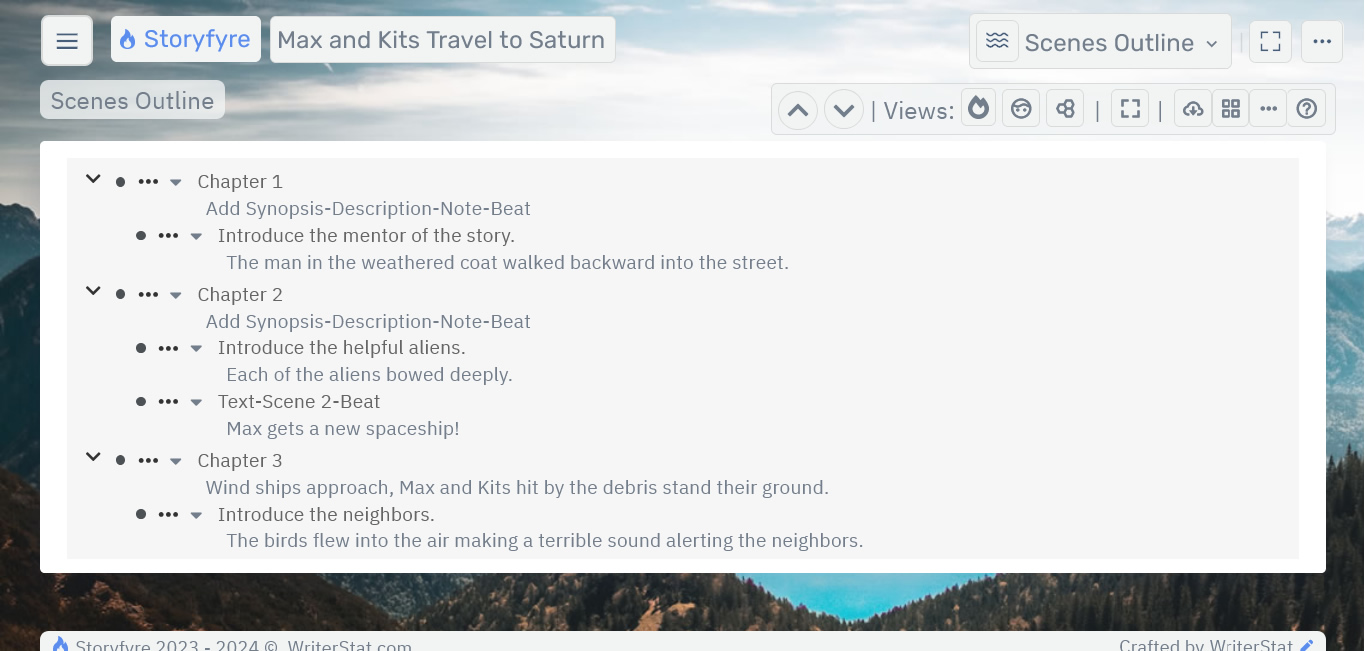Collapse the Chapter 3 tree node
The height and width of the screenshot is (651, 1365).
click(93, 458)
